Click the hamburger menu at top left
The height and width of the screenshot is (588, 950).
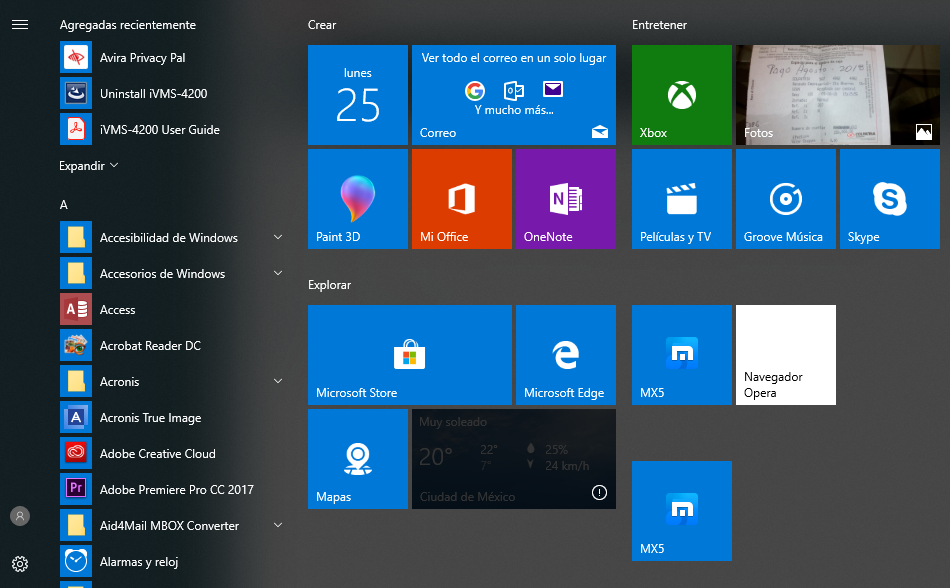(x=20, y=25)
